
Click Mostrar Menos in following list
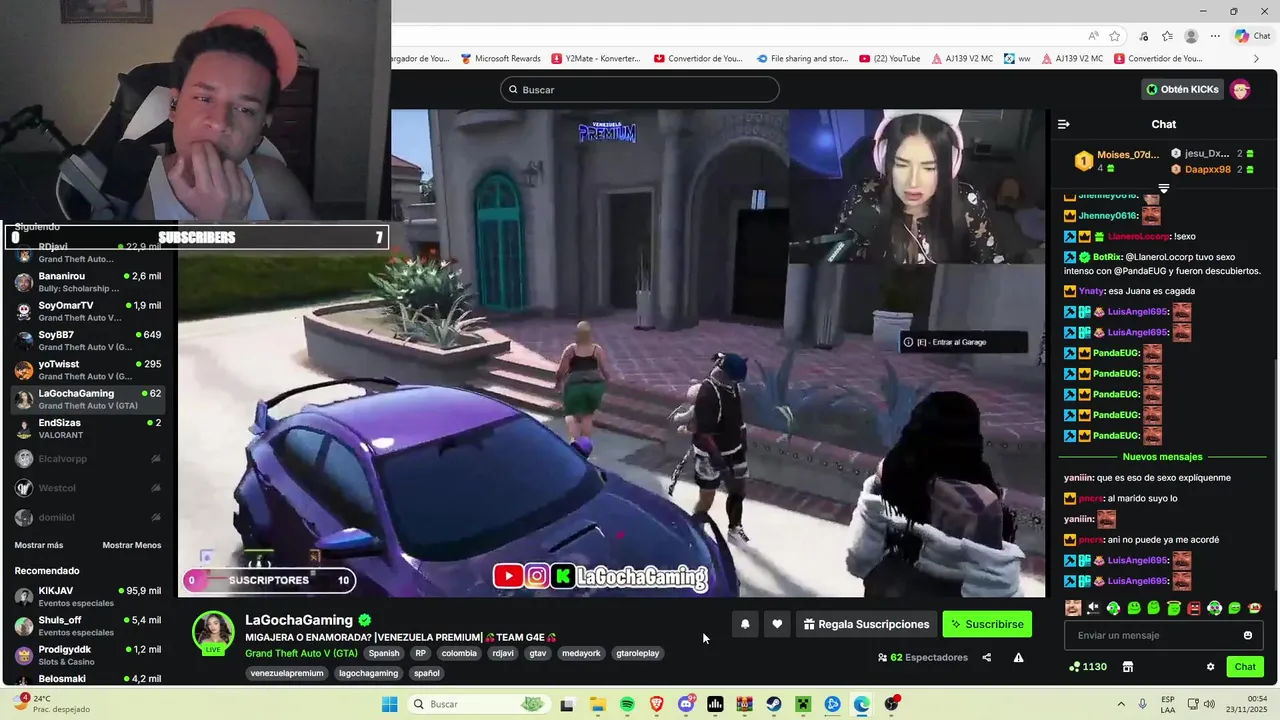[x=132, y=545]
